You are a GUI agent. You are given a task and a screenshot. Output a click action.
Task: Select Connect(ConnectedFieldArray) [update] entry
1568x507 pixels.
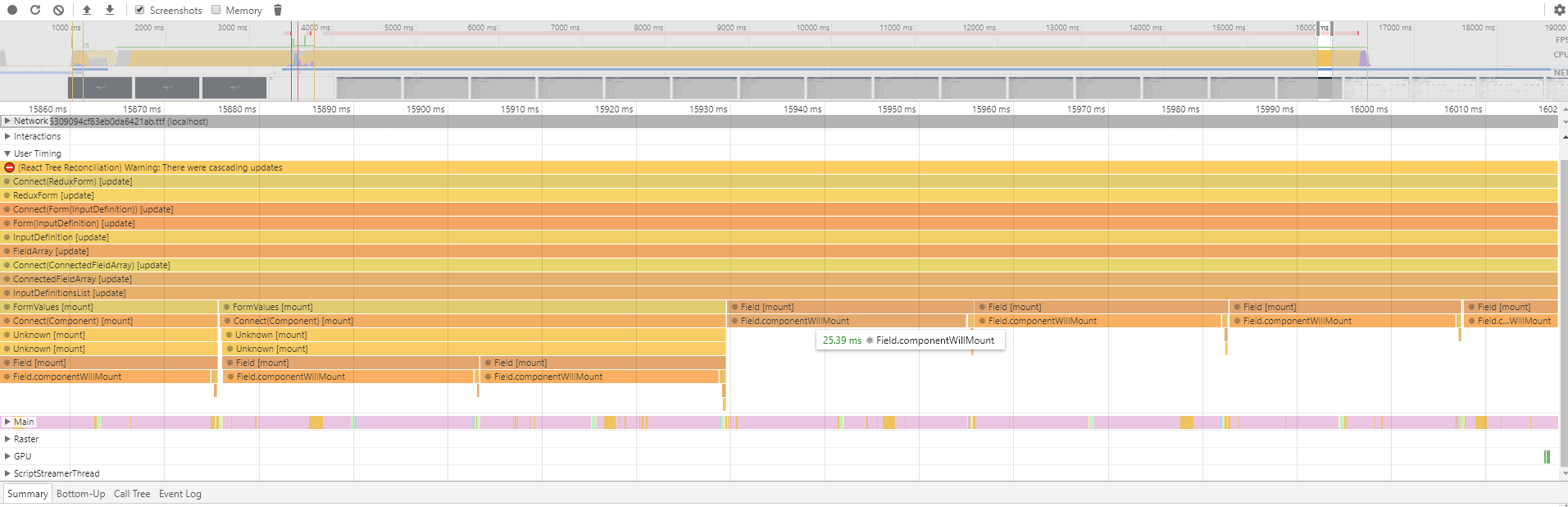pyautogui.click(x=779, y=265)
